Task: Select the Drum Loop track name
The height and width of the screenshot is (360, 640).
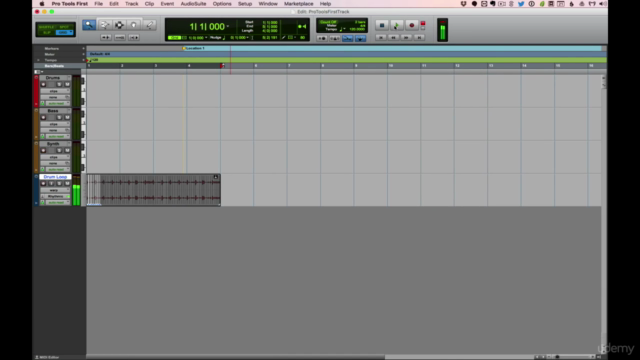Action: click(x=55, y=177)
